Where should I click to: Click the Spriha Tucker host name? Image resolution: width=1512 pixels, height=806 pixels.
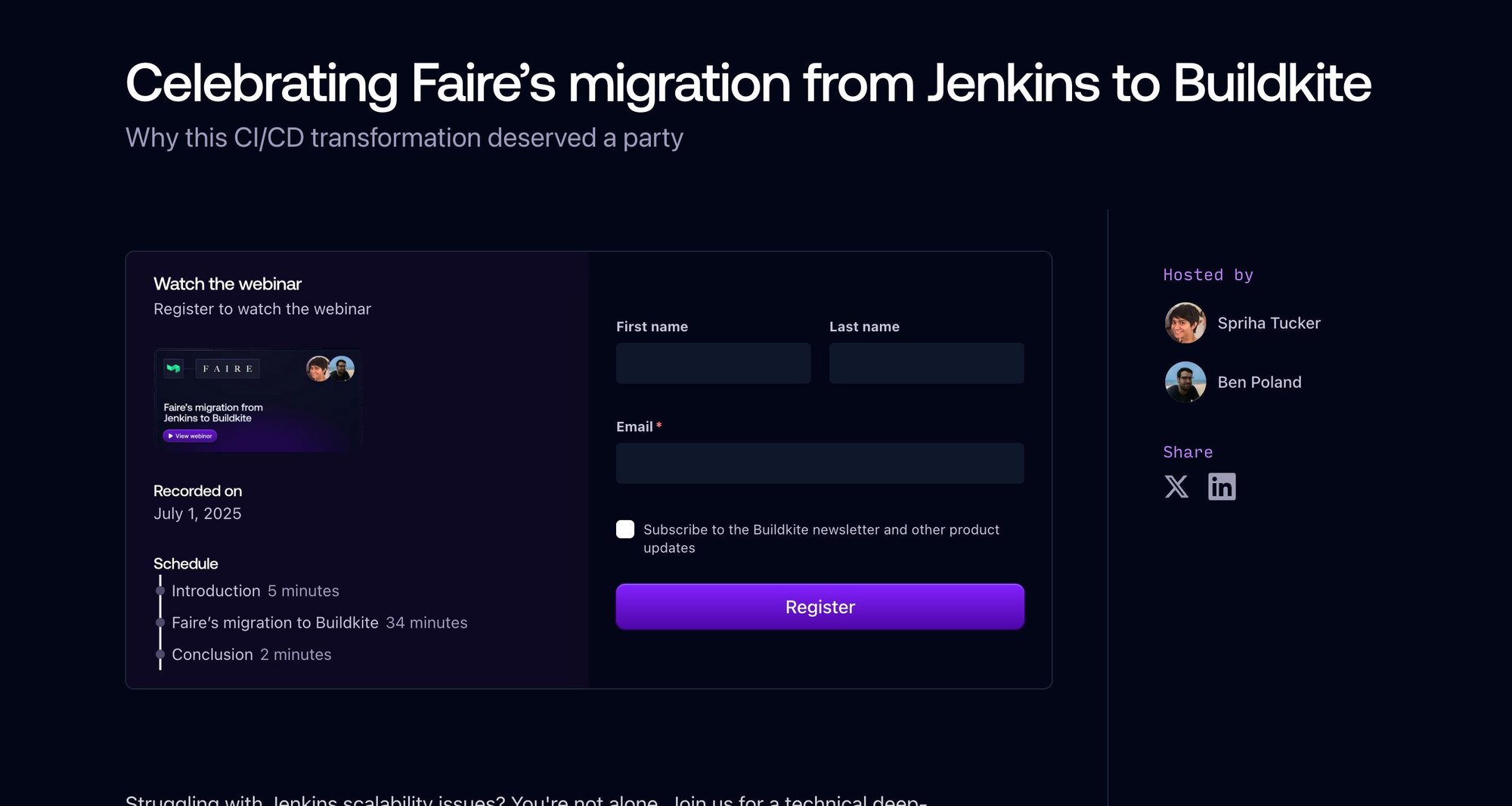click(x=1269, y=323)
